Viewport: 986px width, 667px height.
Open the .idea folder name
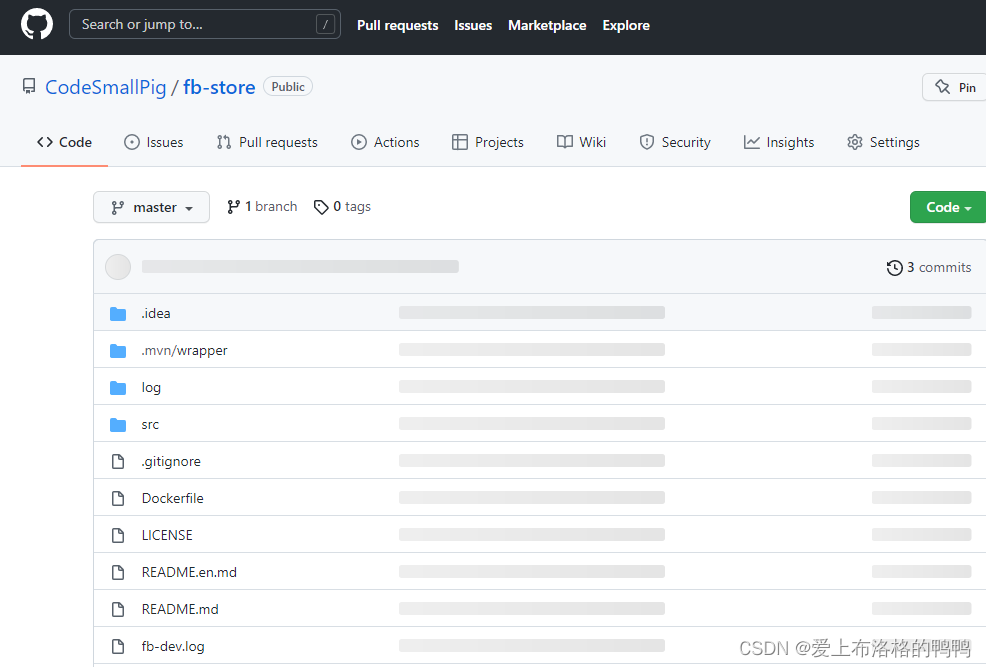click(156, 313)
